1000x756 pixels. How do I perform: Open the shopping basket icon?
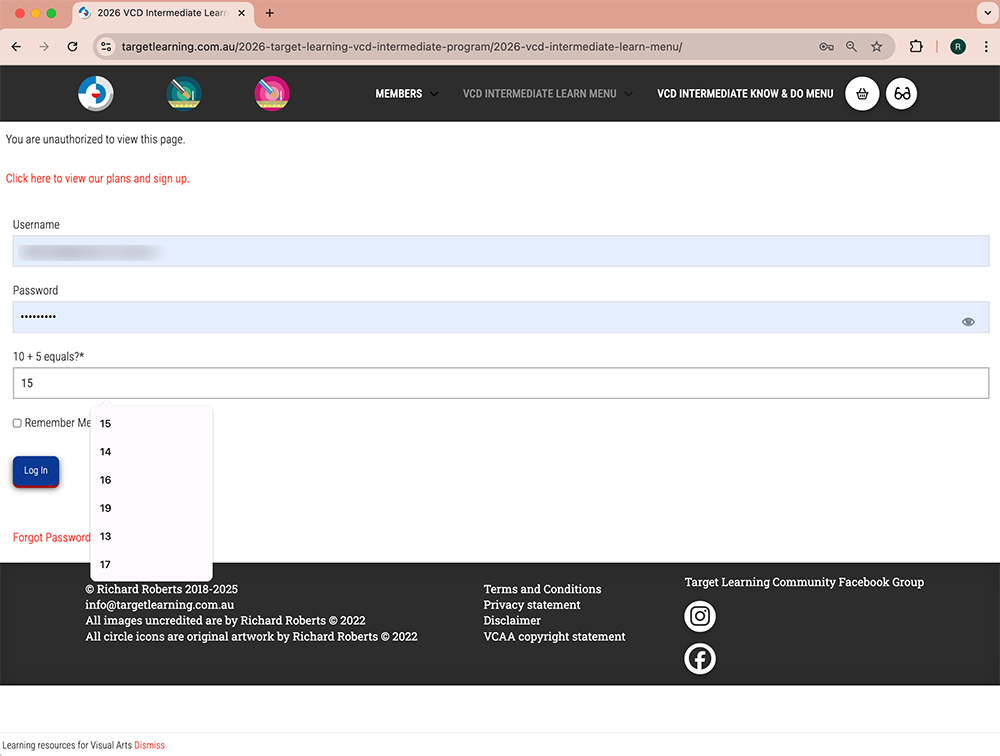(x=862, y=94)
